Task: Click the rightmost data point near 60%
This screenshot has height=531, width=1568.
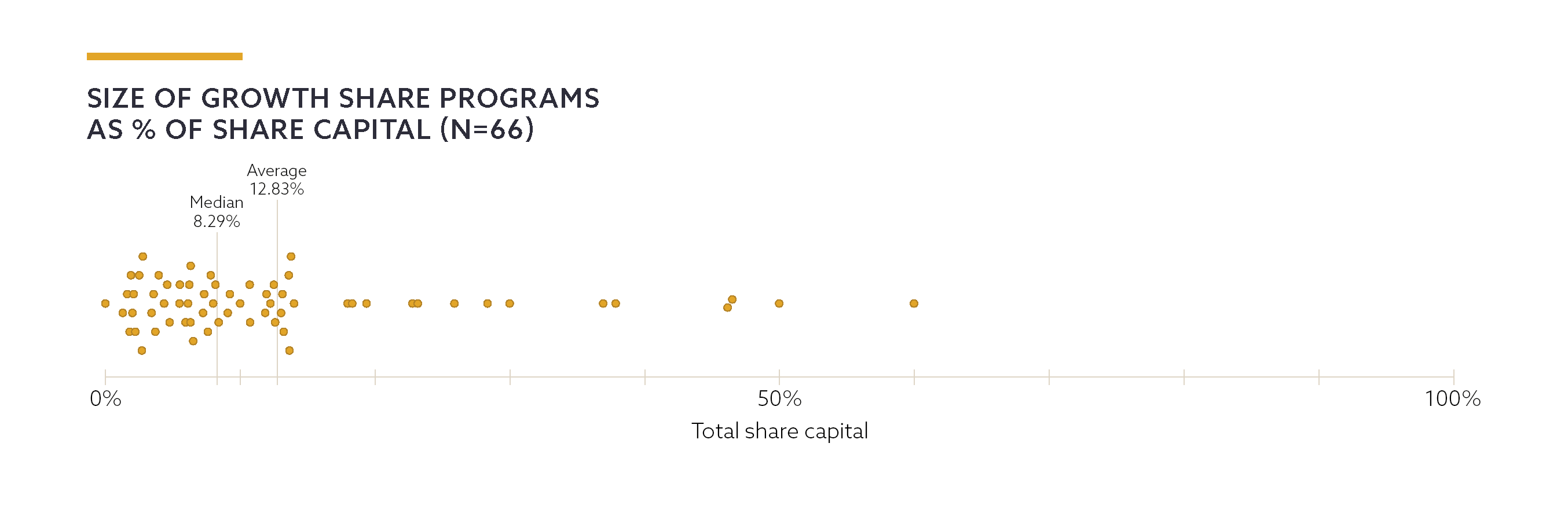Action: coord(914,303)
